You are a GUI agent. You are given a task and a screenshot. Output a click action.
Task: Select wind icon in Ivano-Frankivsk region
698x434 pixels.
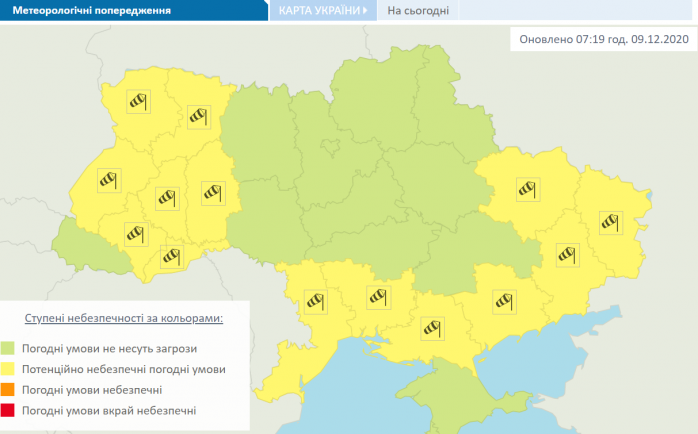pos(135,234)
